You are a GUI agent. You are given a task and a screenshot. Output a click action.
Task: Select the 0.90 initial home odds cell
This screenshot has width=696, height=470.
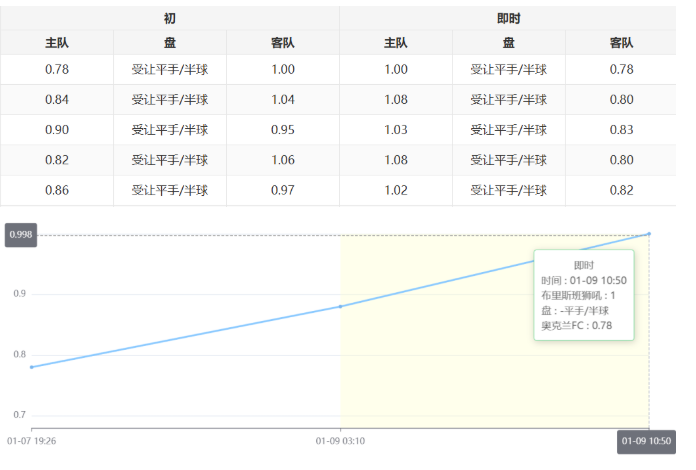coord(57,130)
